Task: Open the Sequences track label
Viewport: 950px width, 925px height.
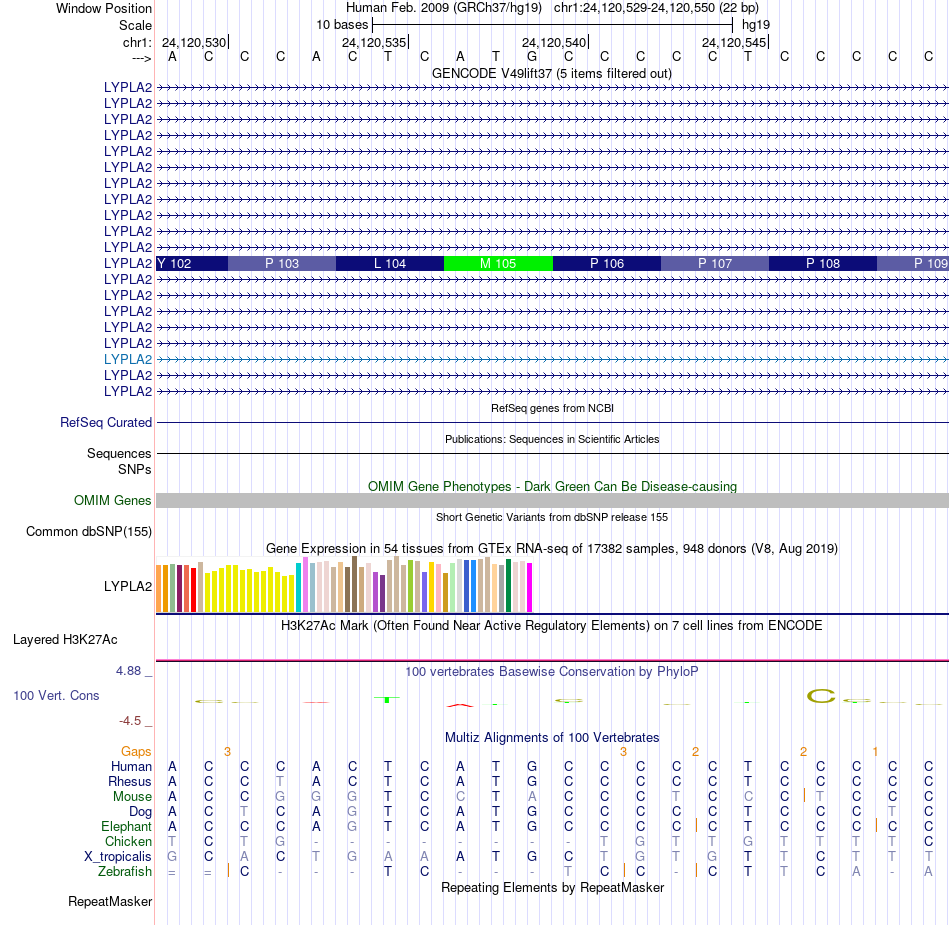Action: tap(119, 453)
